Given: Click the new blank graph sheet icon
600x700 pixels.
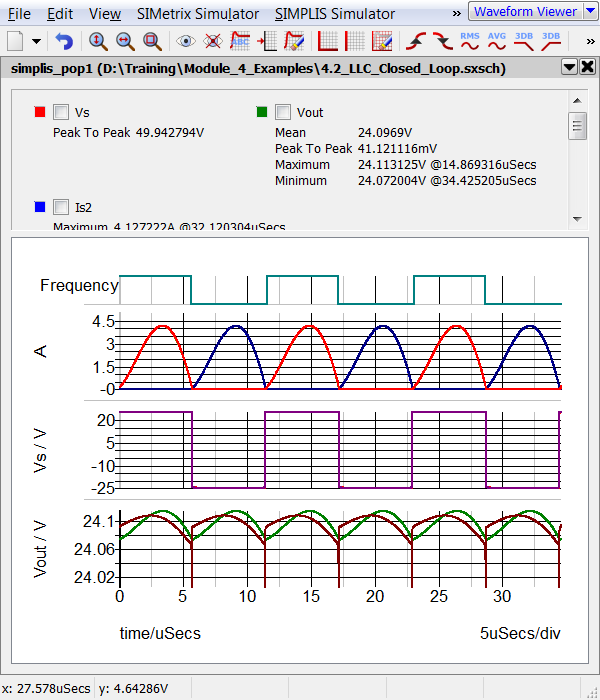Looking at the screenshot, I should click(x=16, y=41).
